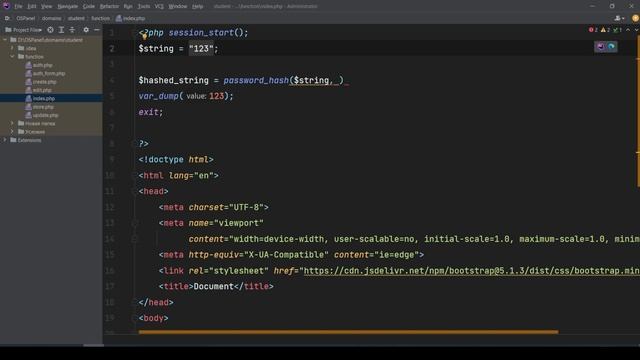Click index.php file icon in breadcrumb
The height and width of the screenshot is (360, 640).
pyautogui.click(x=118, y=18)
